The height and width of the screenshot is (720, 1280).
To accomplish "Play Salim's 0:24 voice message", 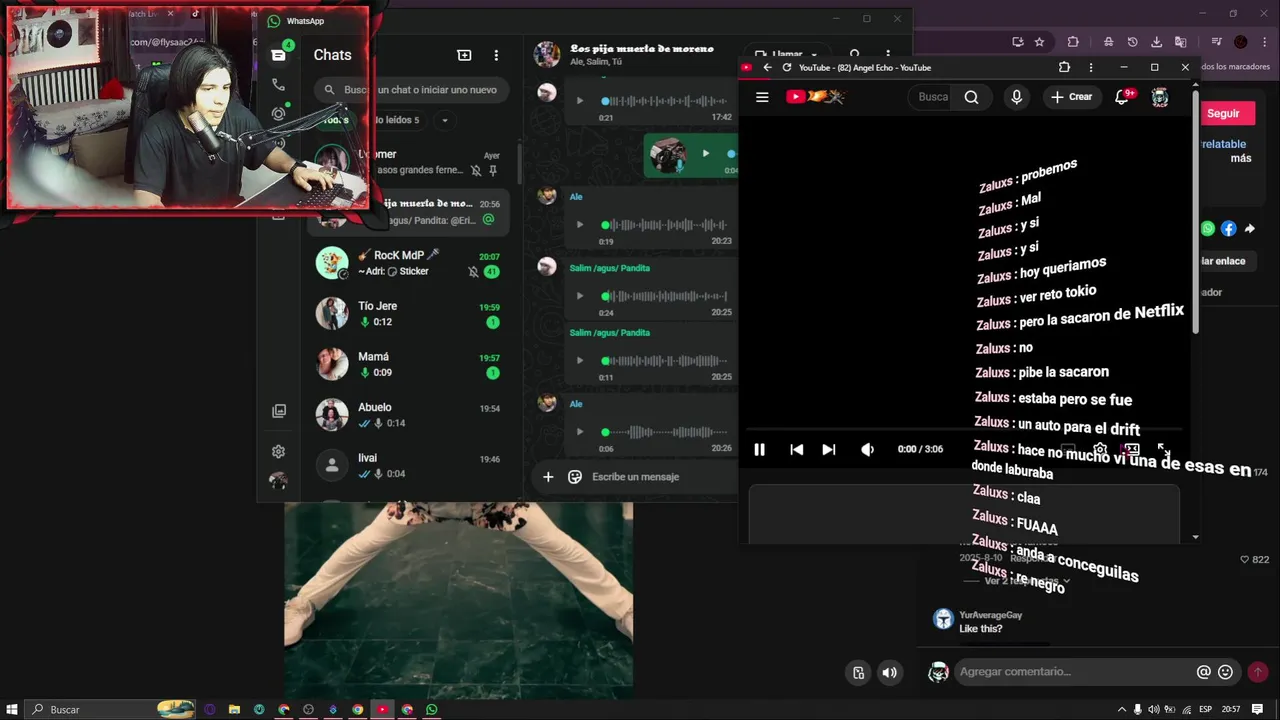I will pyautogui.click(x=579, y=296).
